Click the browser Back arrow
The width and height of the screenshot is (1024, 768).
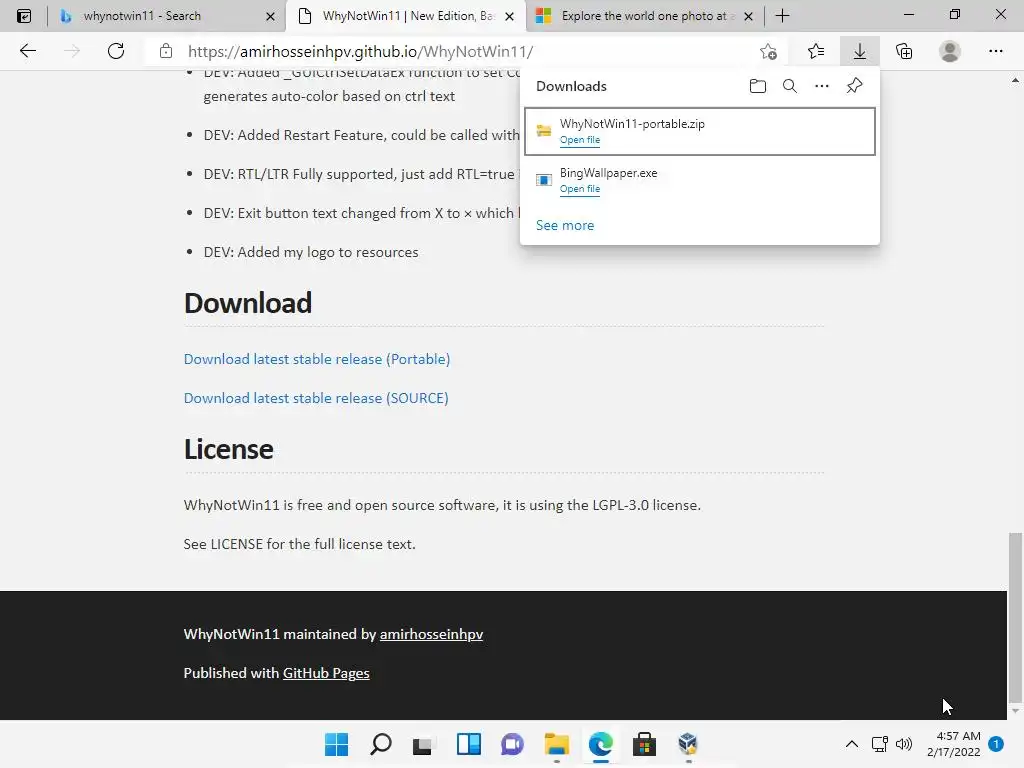pyautogui.click(x=27, y=51)
